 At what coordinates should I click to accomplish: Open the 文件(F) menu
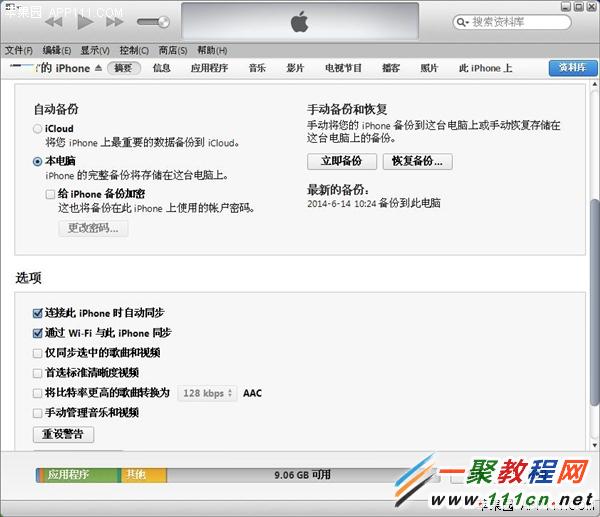click(x=19, y=50)
